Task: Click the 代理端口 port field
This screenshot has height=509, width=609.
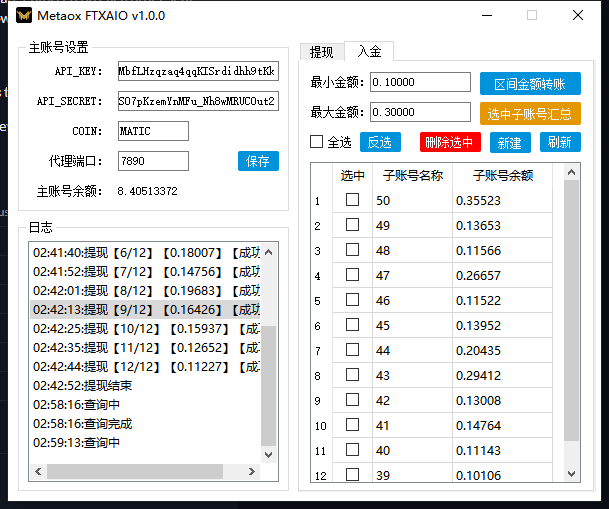Action: click(x=152, y=161)
